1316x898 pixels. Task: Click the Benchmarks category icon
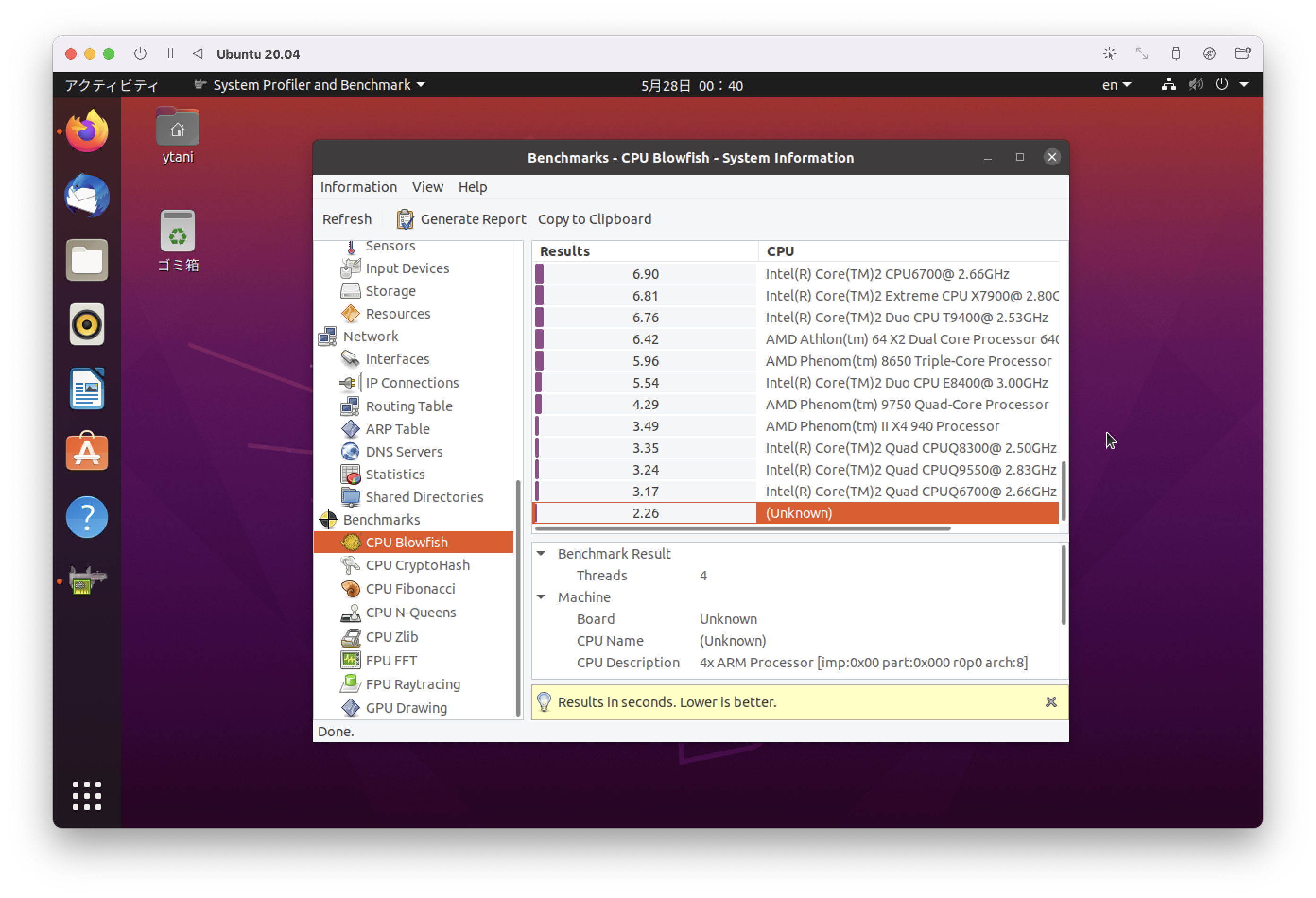coord(328,519)
